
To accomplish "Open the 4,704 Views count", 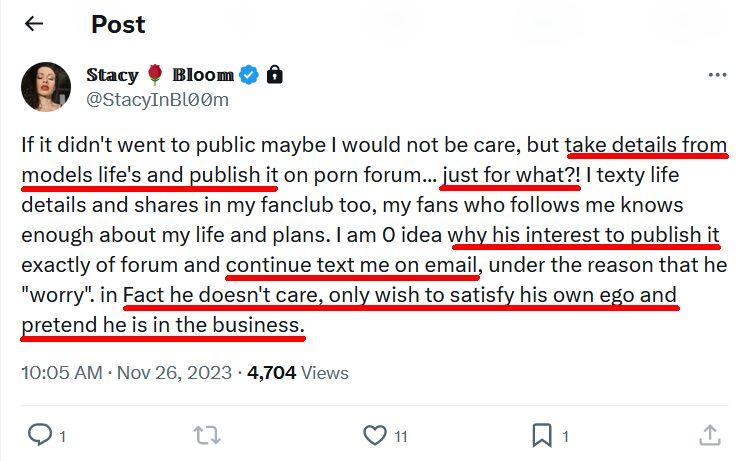I will tap(298, 373).
